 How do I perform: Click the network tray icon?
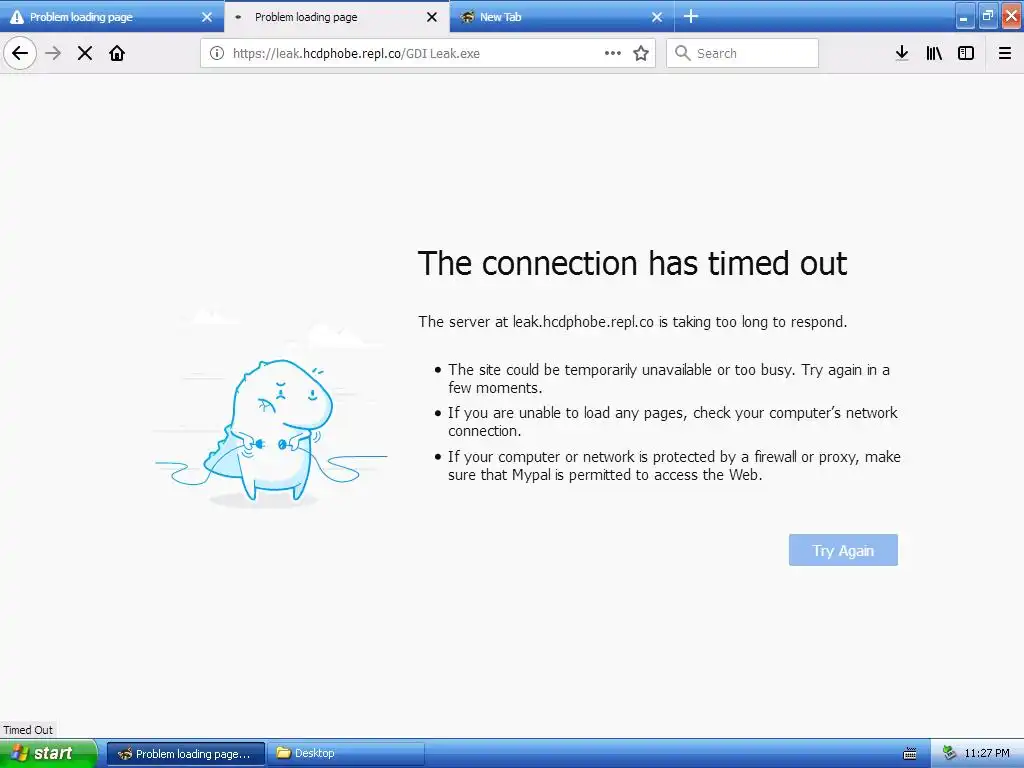(949, 753)
